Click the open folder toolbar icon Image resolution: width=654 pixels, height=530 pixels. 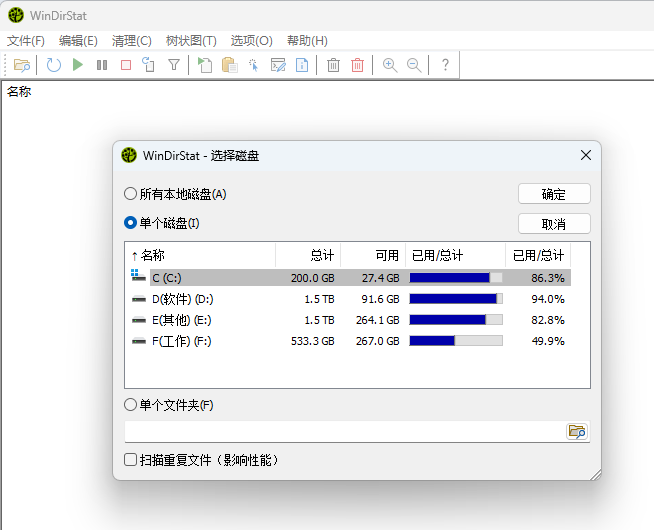tap(22, 65)
